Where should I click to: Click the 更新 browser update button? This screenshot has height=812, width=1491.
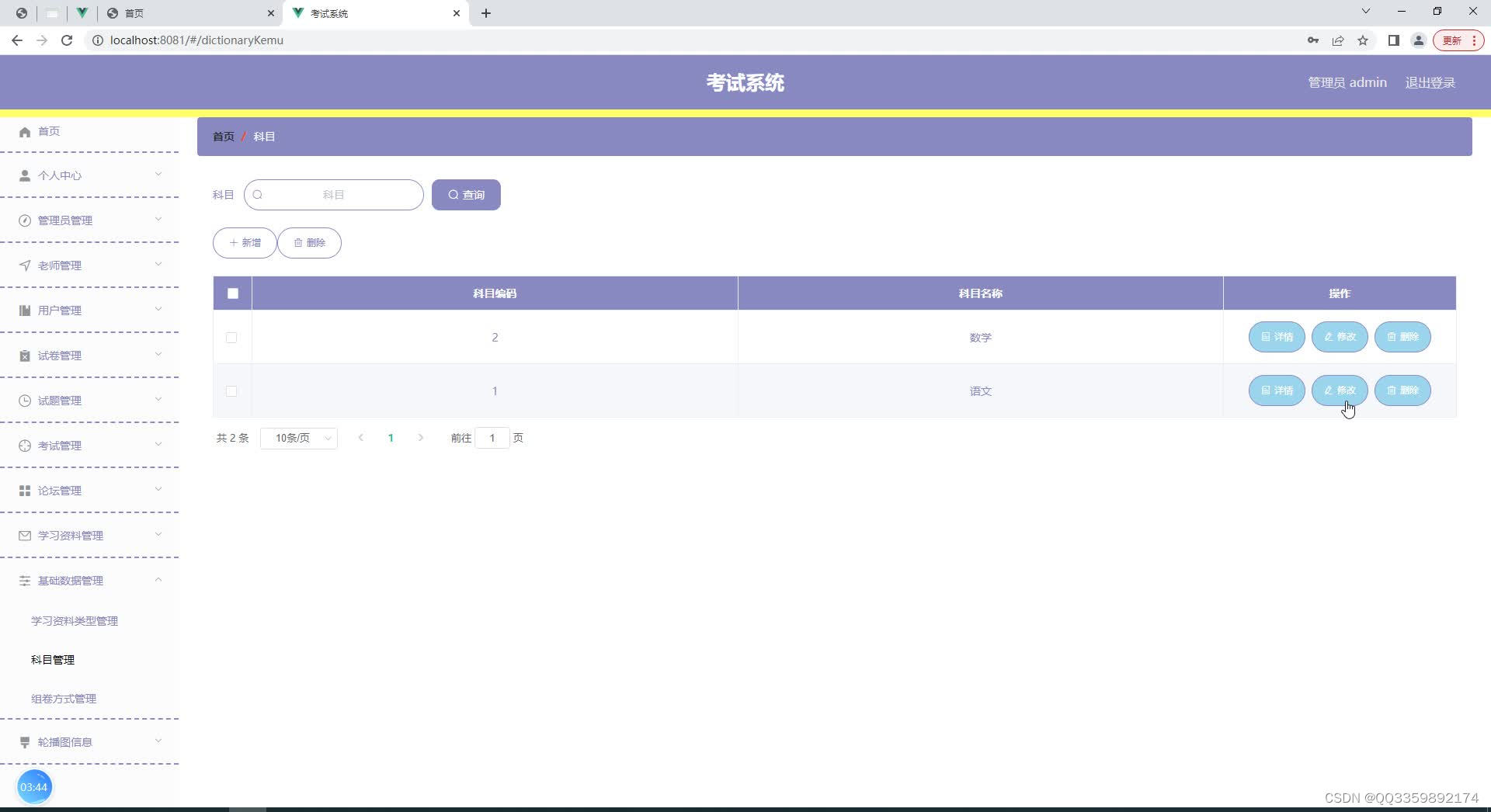[1458, 40]
